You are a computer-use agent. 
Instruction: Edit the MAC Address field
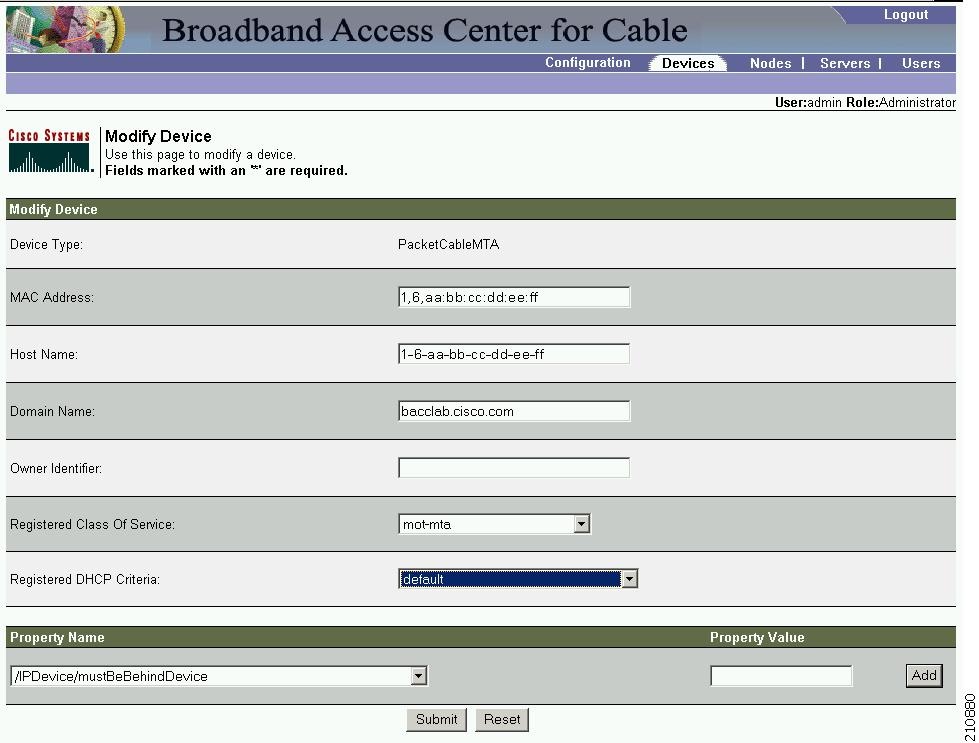pos(513,296)
